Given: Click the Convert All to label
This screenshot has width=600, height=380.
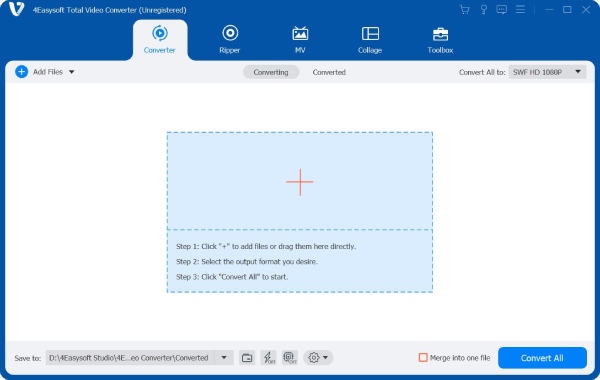Looking at the screenshot, I should tap(482, 72).
